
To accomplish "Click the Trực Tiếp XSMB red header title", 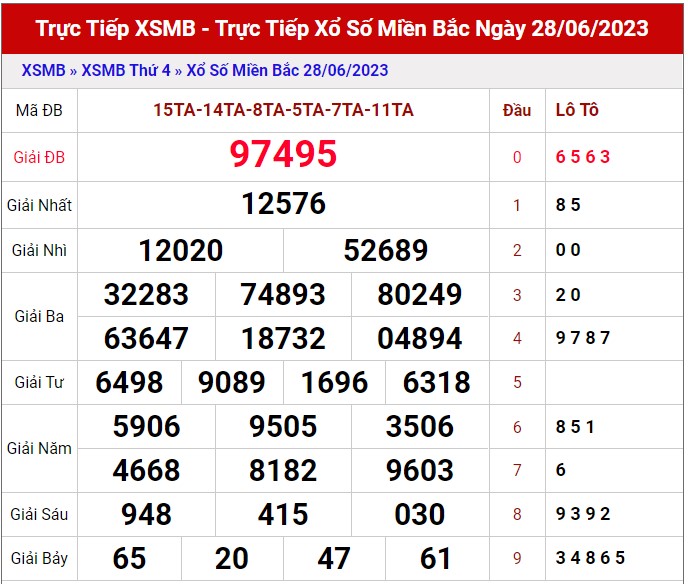I will tap(342, 28).
